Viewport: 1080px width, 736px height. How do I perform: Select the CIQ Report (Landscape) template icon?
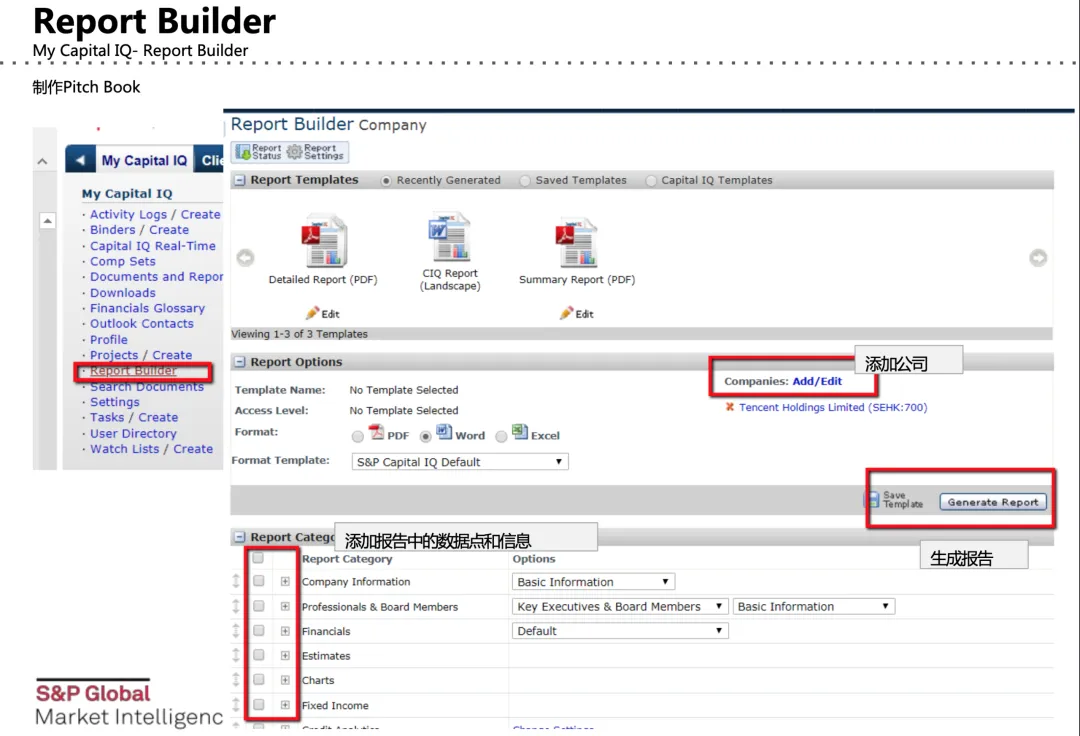click(x=450, y=236)
